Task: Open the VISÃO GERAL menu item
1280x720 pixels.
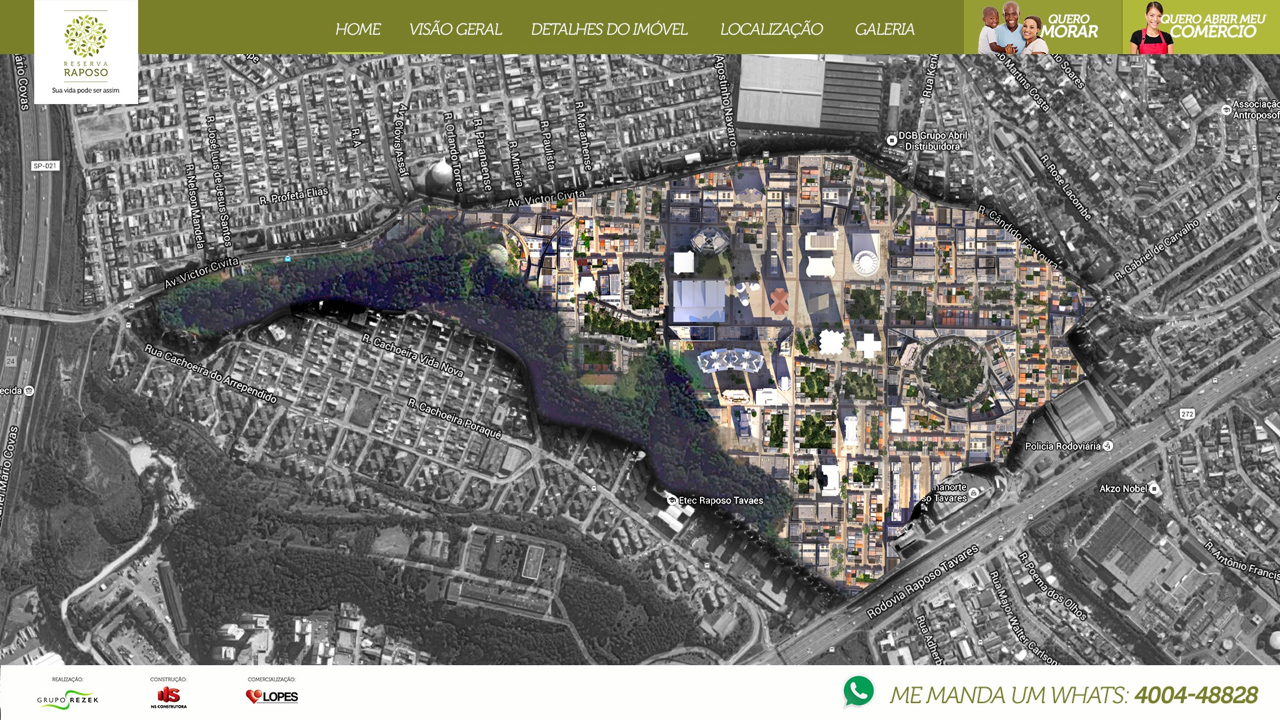Action: 455,29
